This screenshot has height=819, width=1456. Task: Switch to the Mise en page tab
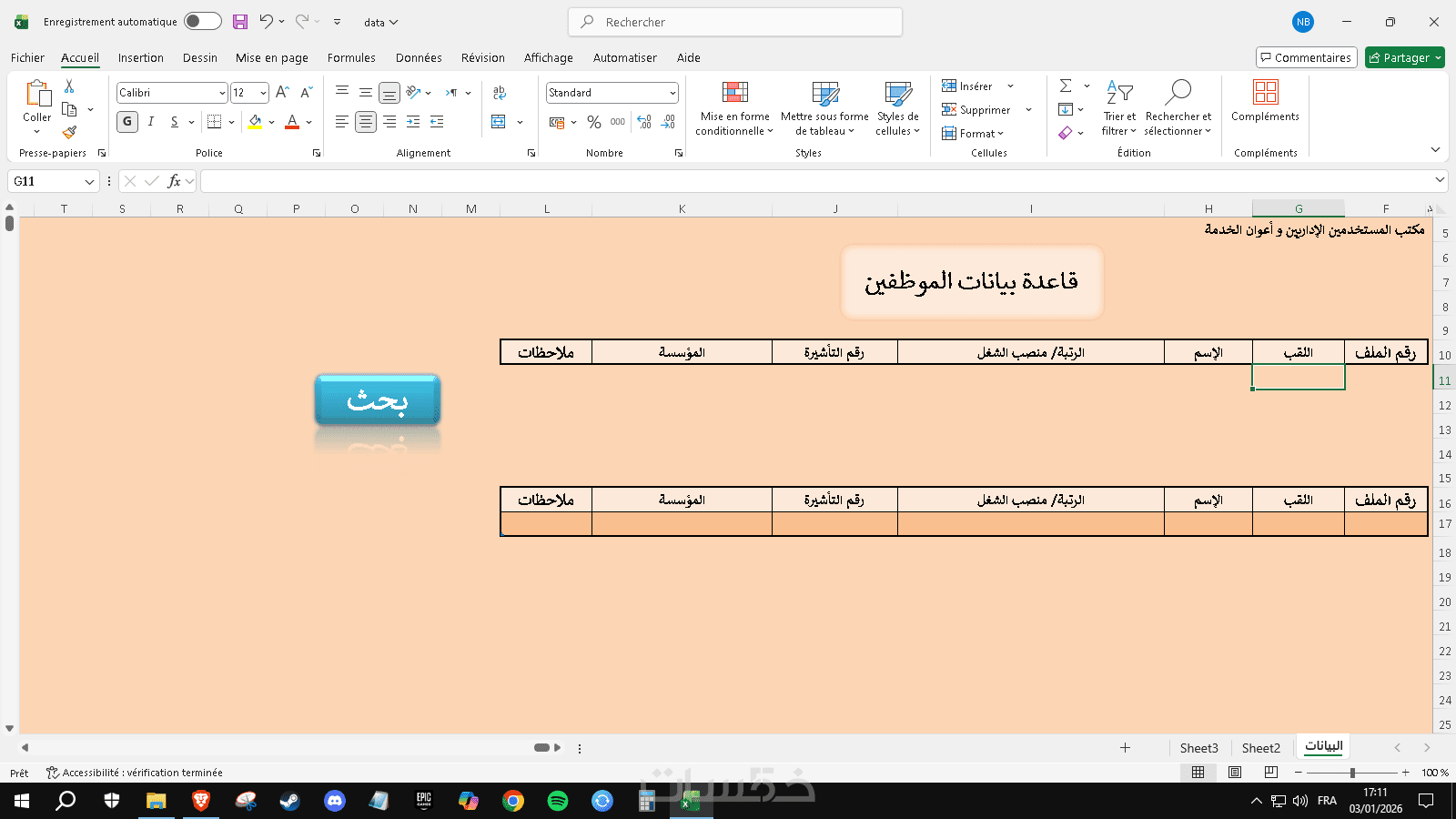(272, 58)
